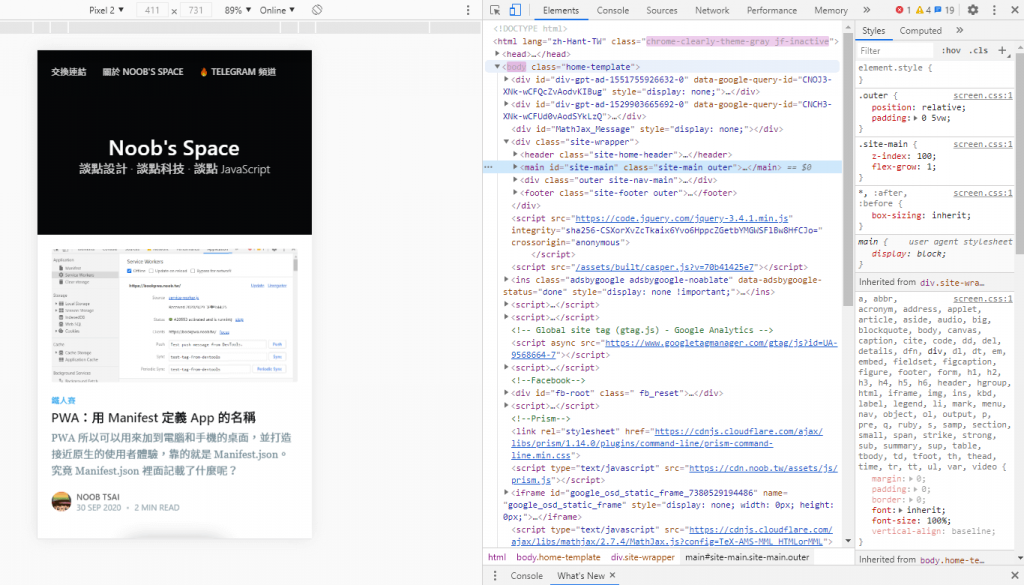Toggle the :hov element state panel

(951, 50)
